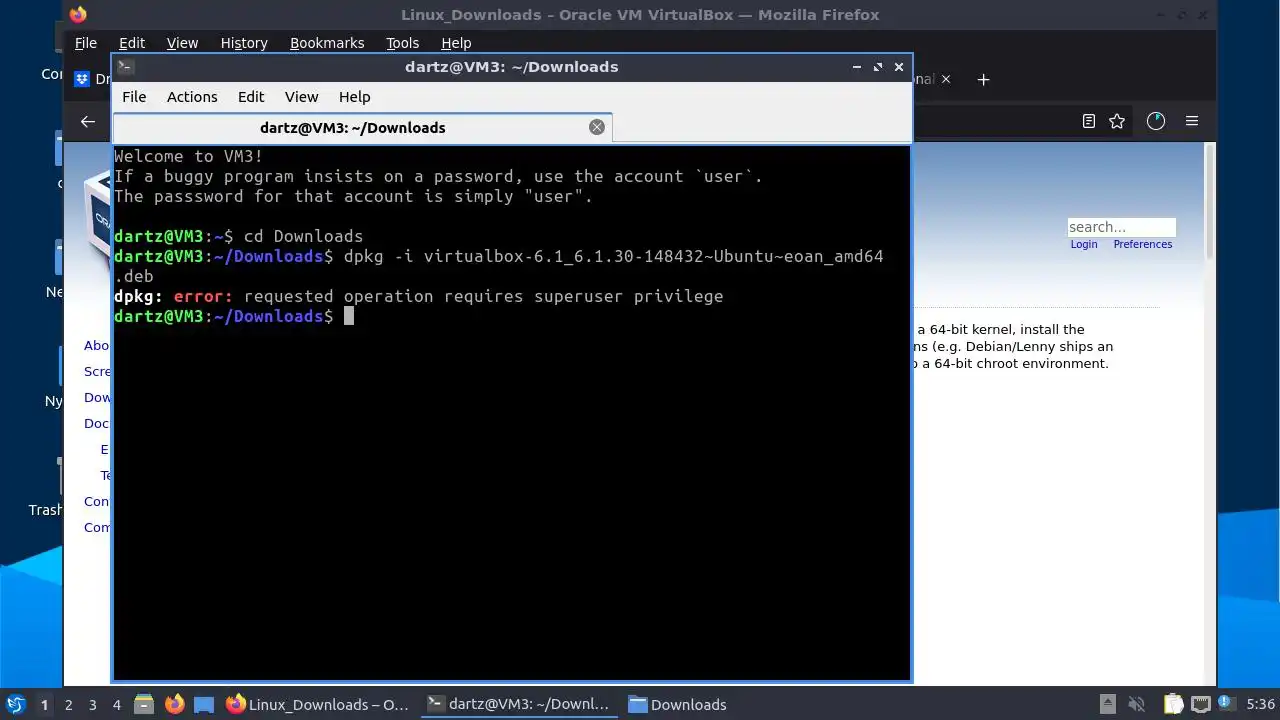Open Firefox Tools menu
The height and width of the screenshot is (720, 1280).
(403, 43)
